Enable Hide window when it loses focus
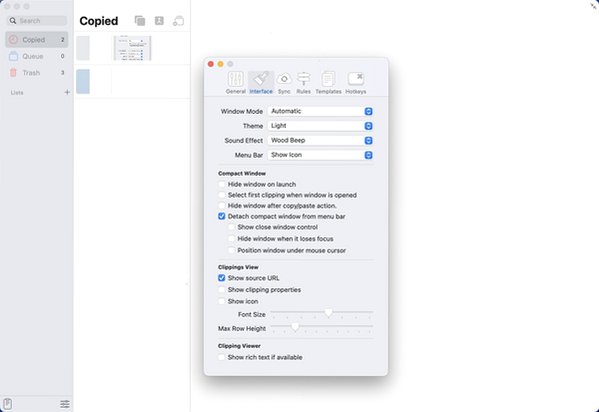 pos(232,238)
